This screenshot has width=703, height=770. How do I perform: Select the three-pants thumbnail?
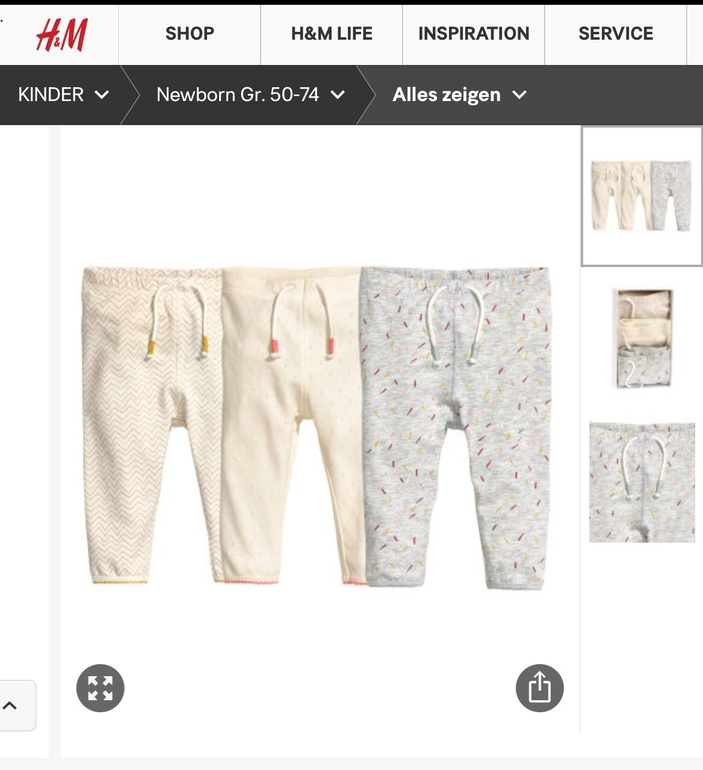click(x=642, y=196)
